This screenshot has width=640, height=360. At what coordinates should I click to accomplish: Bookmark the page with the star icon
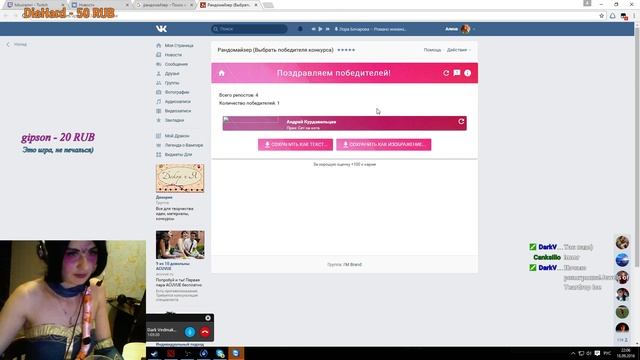pyautogui.click(x=601, y=16)
